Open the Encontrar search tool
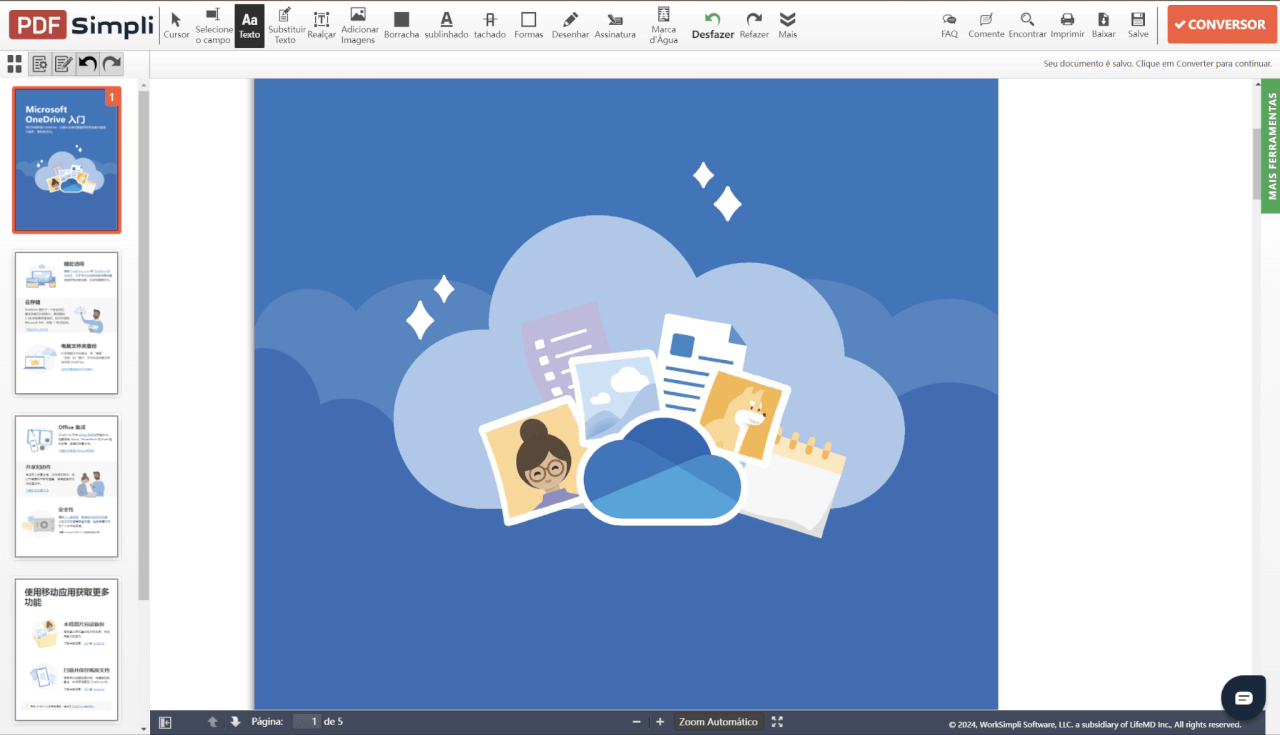 point(1027,25)
